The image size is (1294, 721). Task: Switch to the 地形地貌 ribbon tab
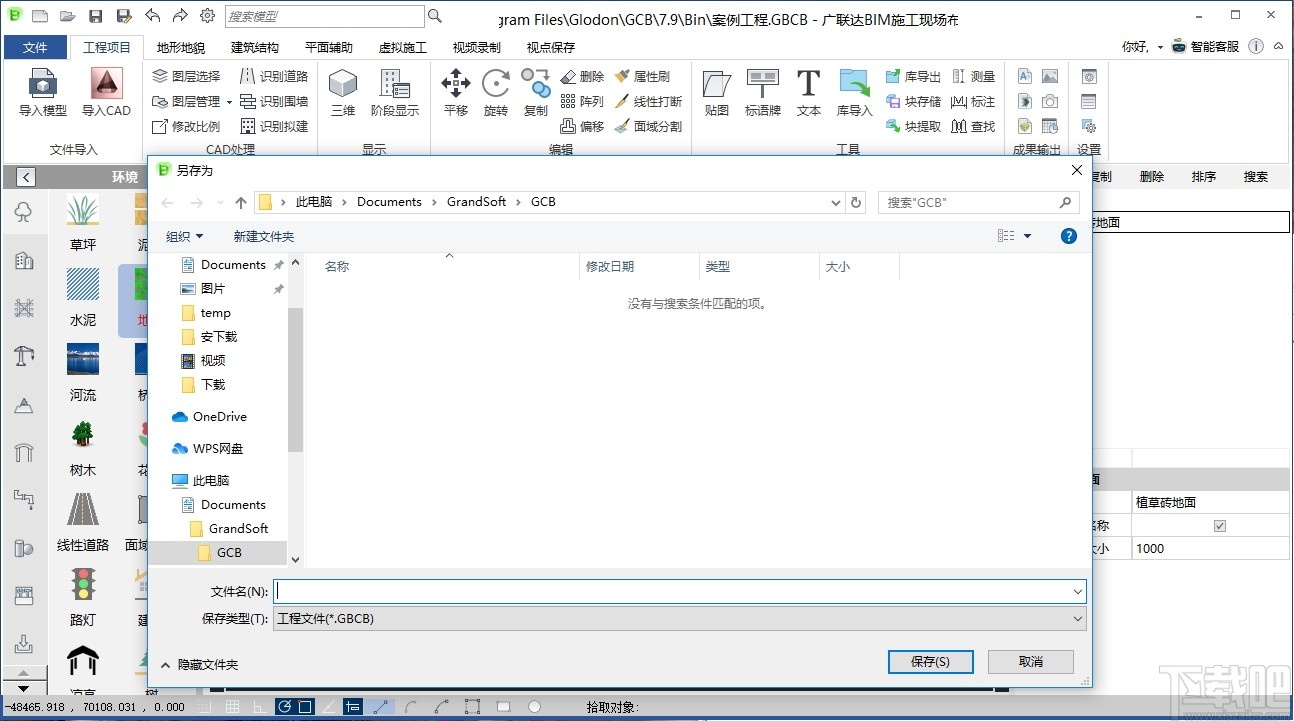[x=181, y=47]
